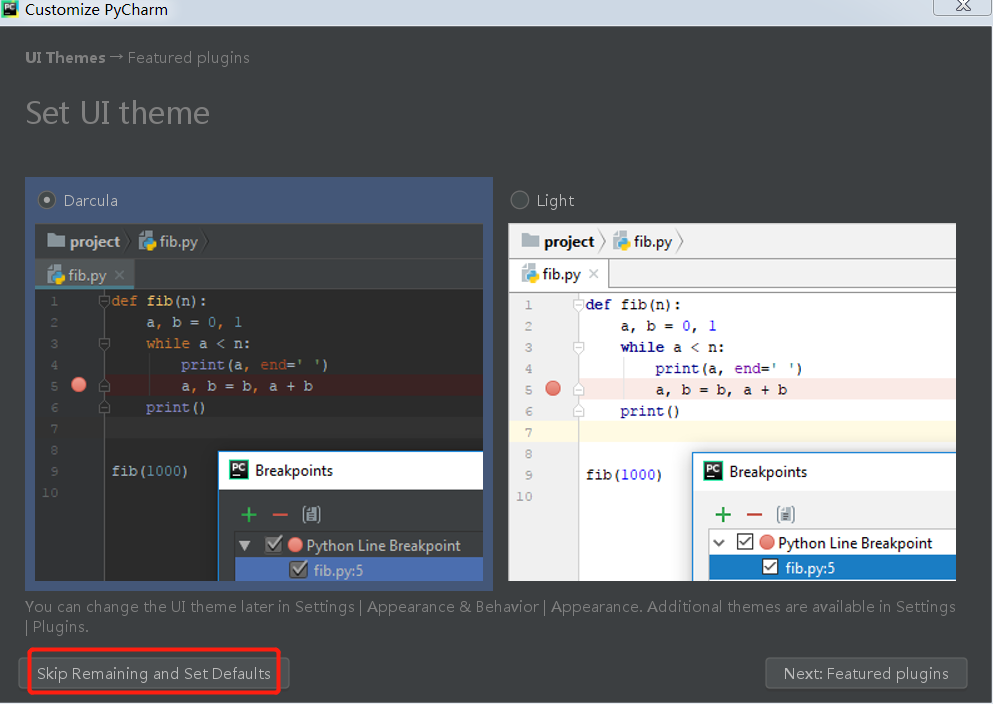Click red breakpoint dot in Light gutter

point(553,389)
